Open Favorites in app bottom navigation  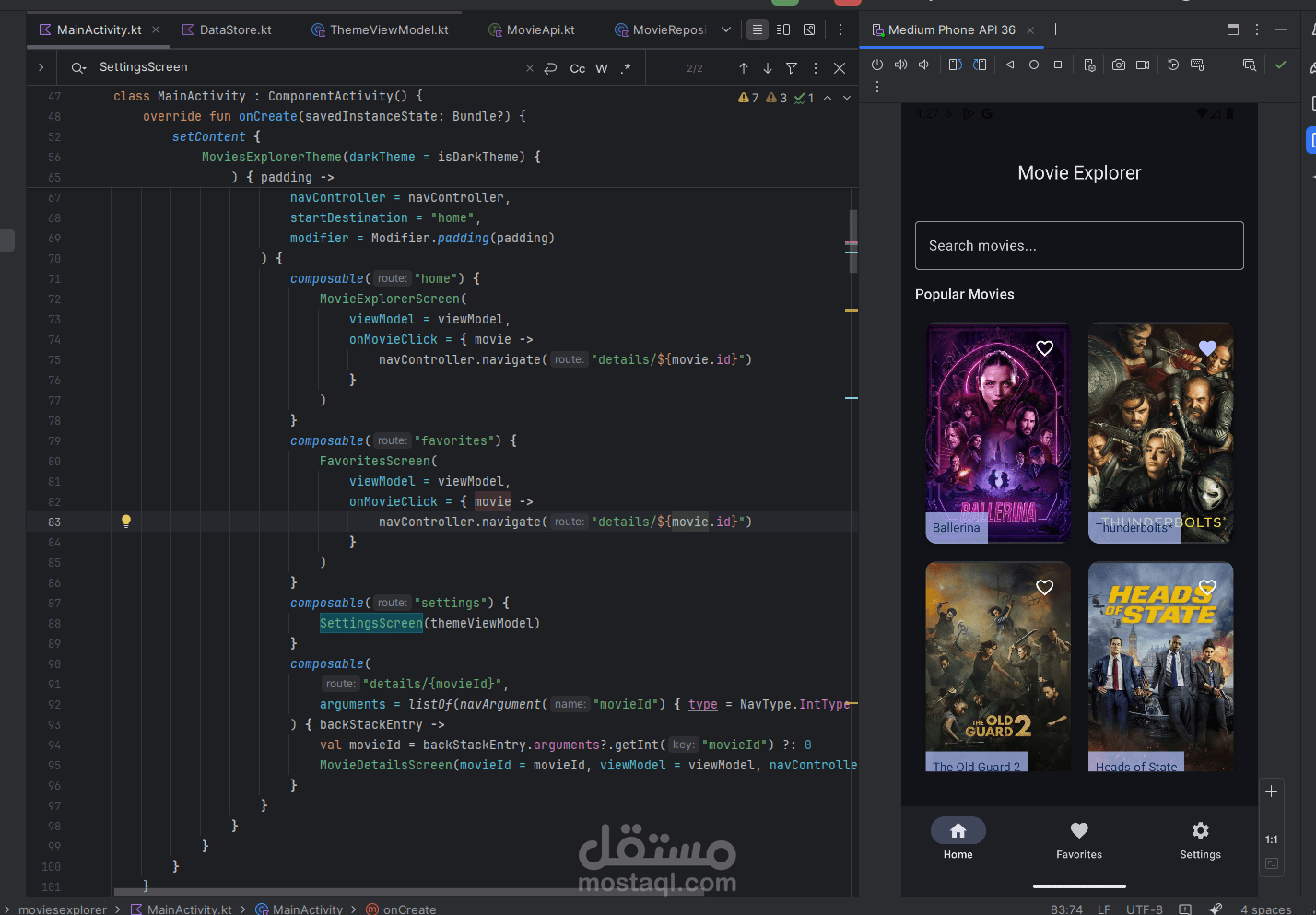click(1079, 839)
